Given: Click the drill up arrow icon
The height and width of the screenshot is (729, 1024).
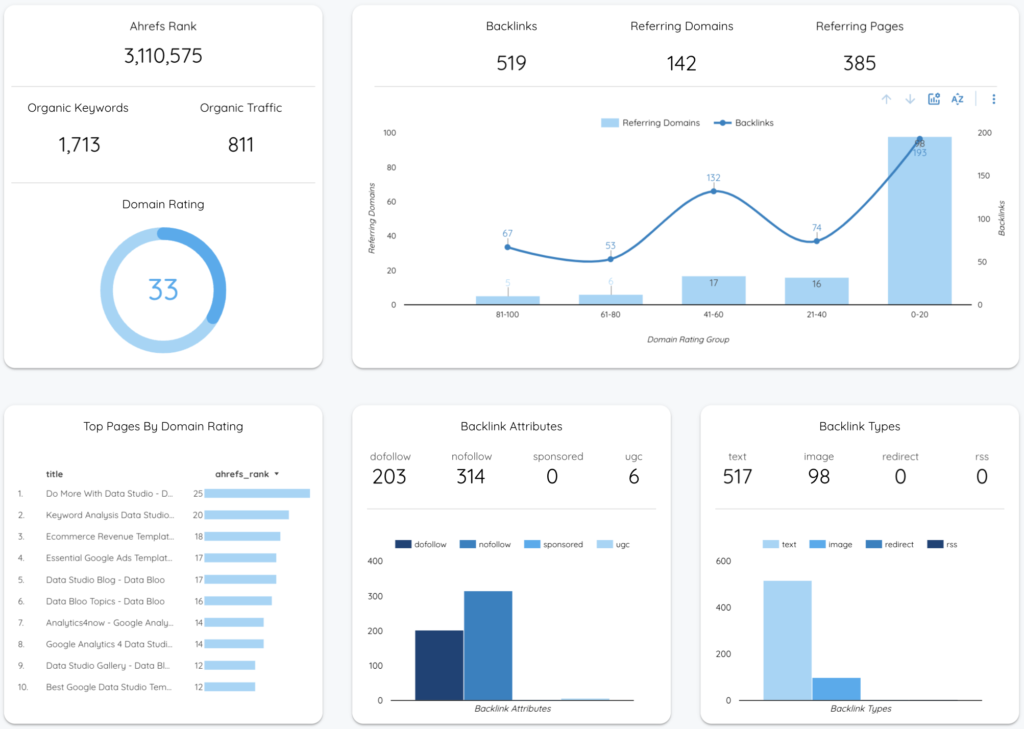Looking at the screenshot, I should (x=886, y=99).
